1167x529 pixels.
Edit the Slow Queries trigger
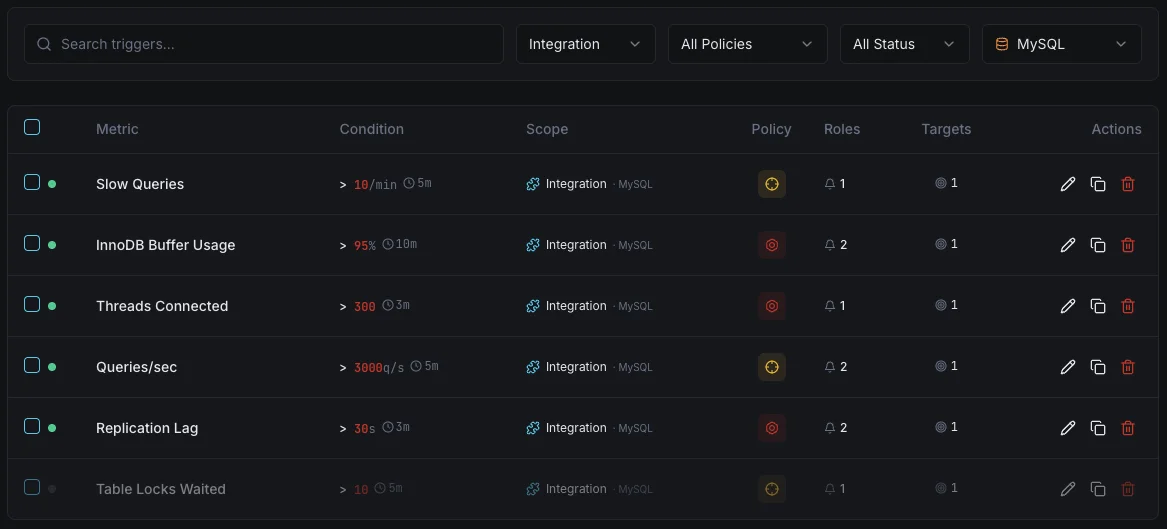pyautogui.click(x=1067, y=184)
